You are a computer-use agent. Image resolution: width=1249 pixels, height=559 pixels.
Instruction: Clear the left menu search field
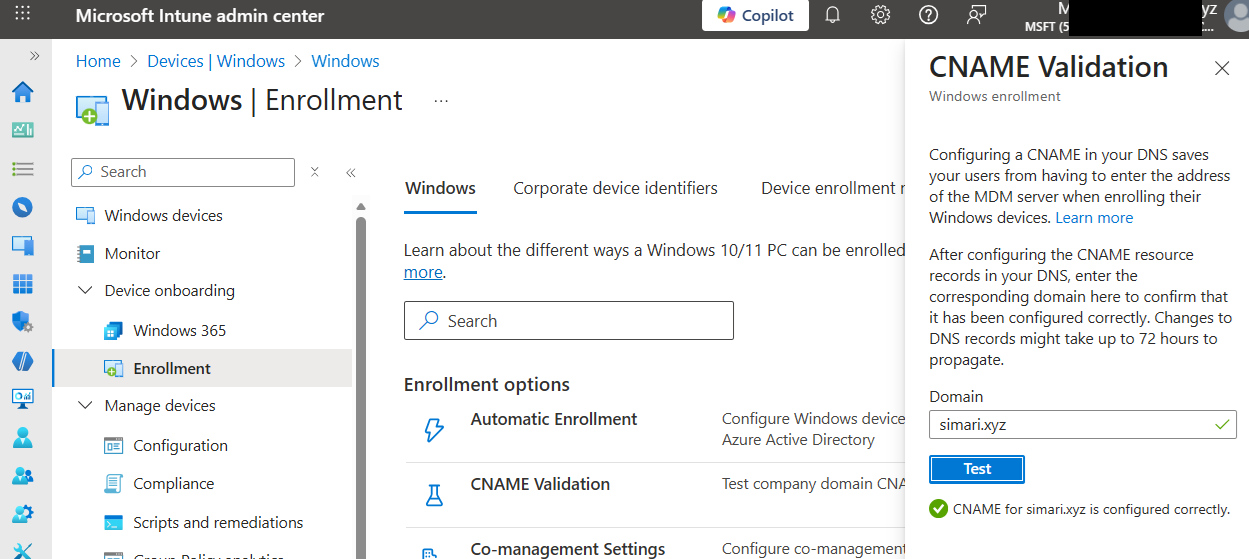click(314, 172)
